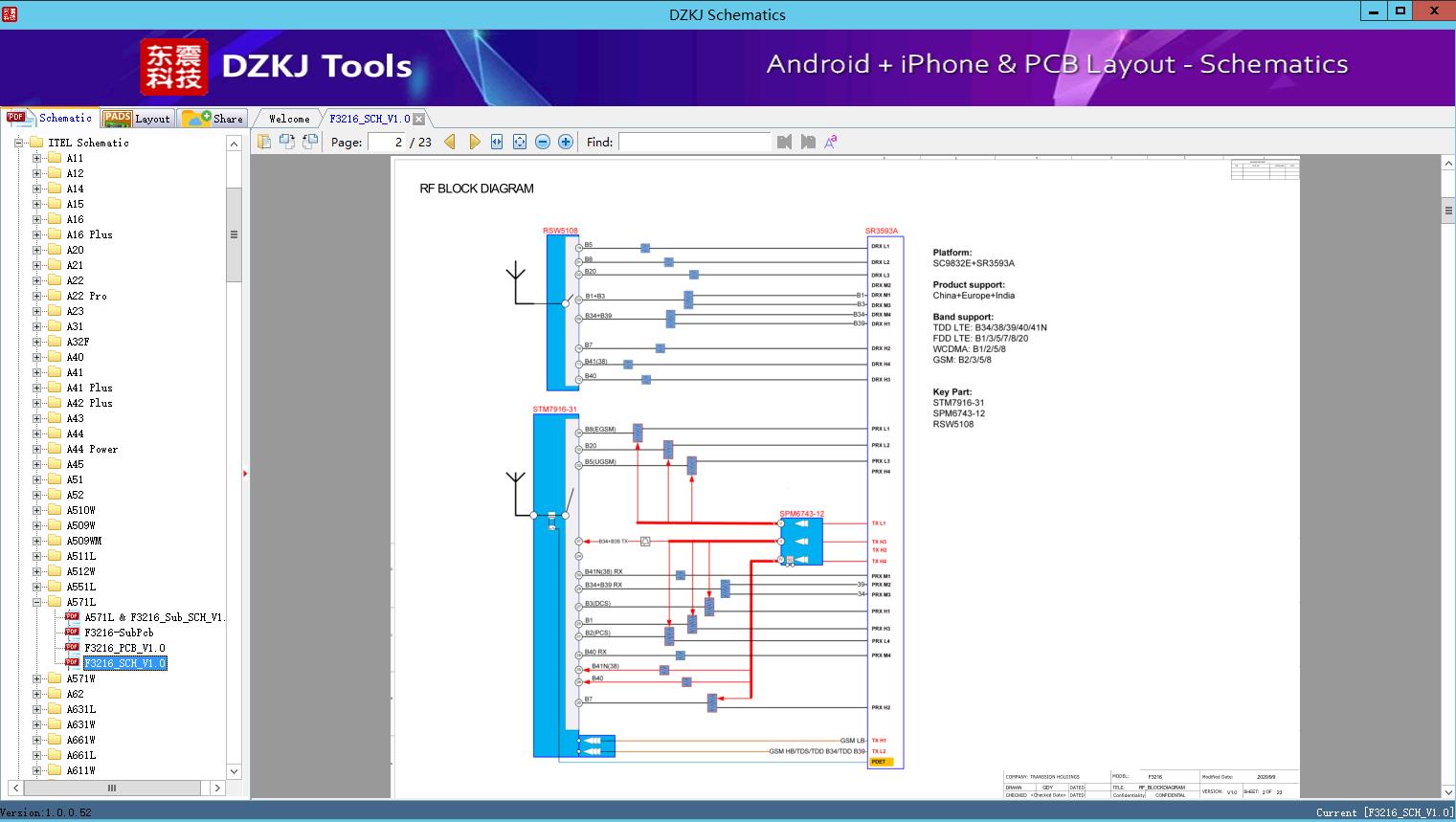
Task: Click the app icon in the title bar
Action: pos(10,13)
